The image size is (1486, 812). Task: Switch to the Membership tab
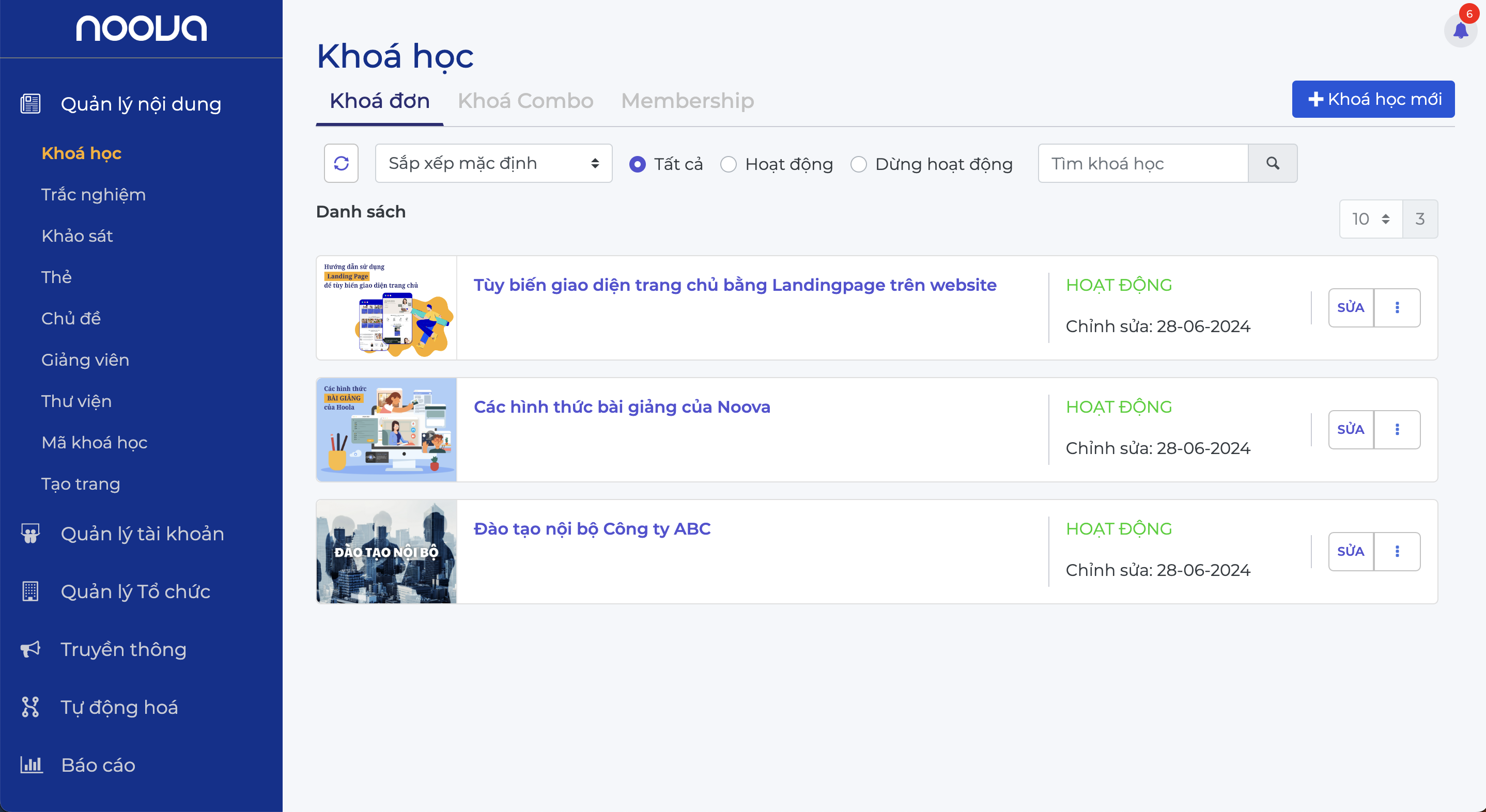point(688,101)
